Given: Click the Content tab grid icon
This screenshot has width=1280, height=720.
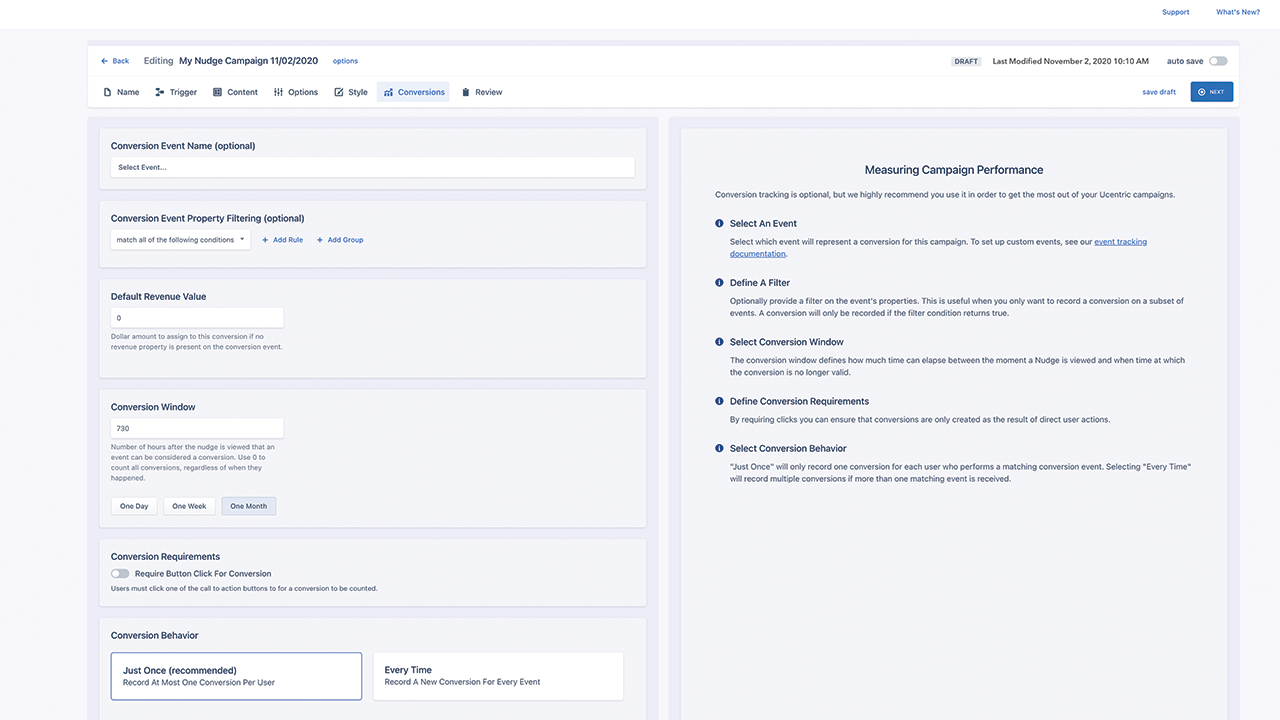Looking at the screenshot, I should click(218, 92).
